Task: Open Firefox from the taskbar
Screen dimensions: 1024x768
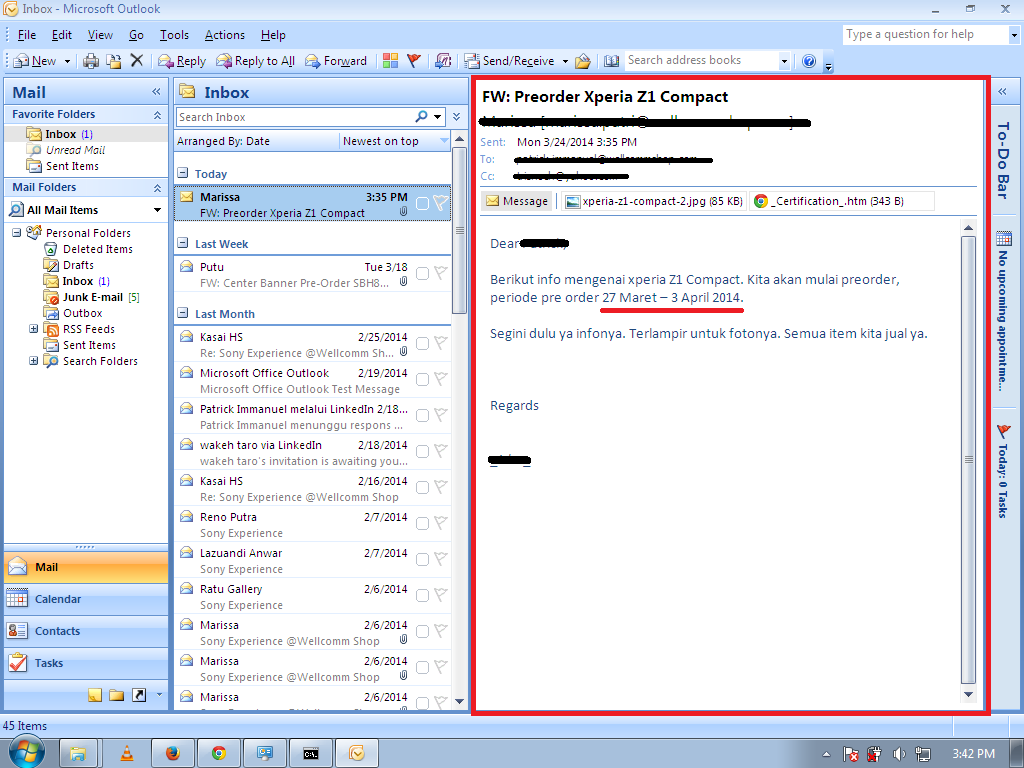Action: coord(173,754)
